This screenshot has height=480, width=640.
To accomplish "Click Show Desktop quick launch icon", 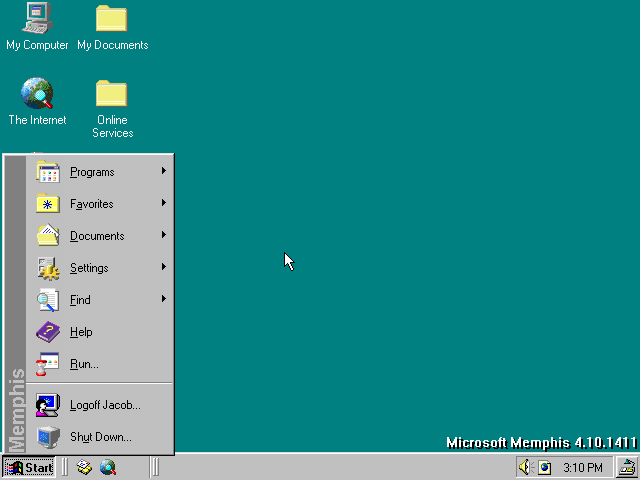I will click(84, 467).
